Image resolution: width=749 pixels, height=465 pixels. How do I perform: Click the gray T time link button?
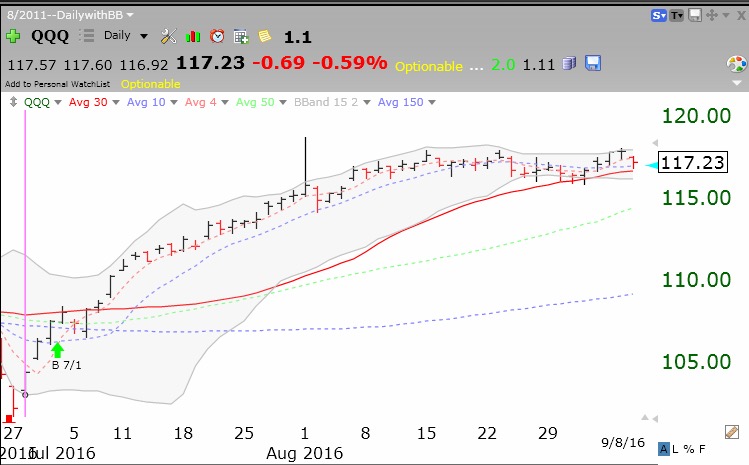[677, 16]
